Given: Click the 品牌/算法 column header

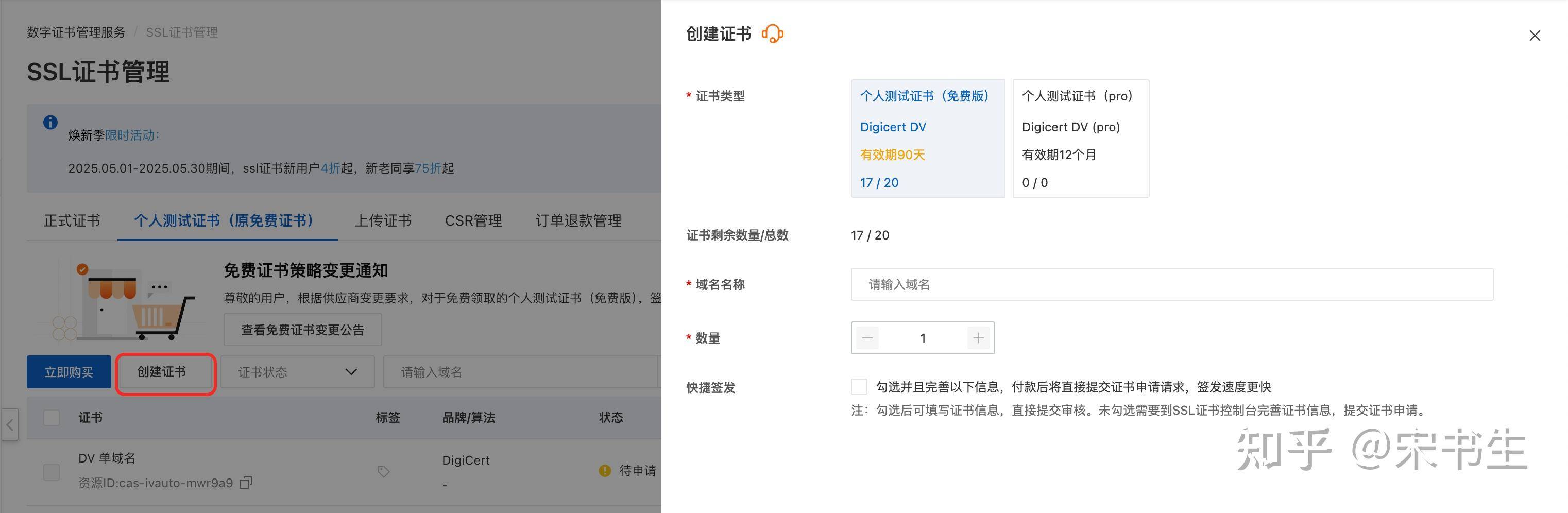Looking at the screenshot, I should [x=469, y=418].
